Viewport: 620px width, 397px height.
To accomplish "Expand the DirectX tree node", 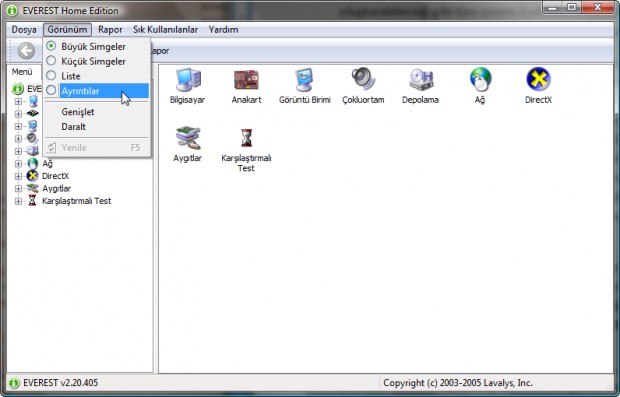I will tap(18, 176).
